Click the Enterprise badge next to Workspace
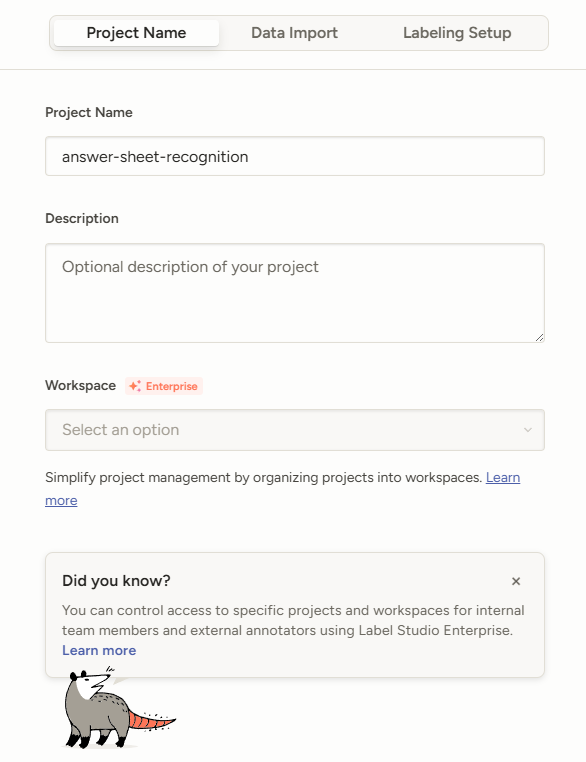The height and width of the screenshot is (762, 586). coord(164,386)
